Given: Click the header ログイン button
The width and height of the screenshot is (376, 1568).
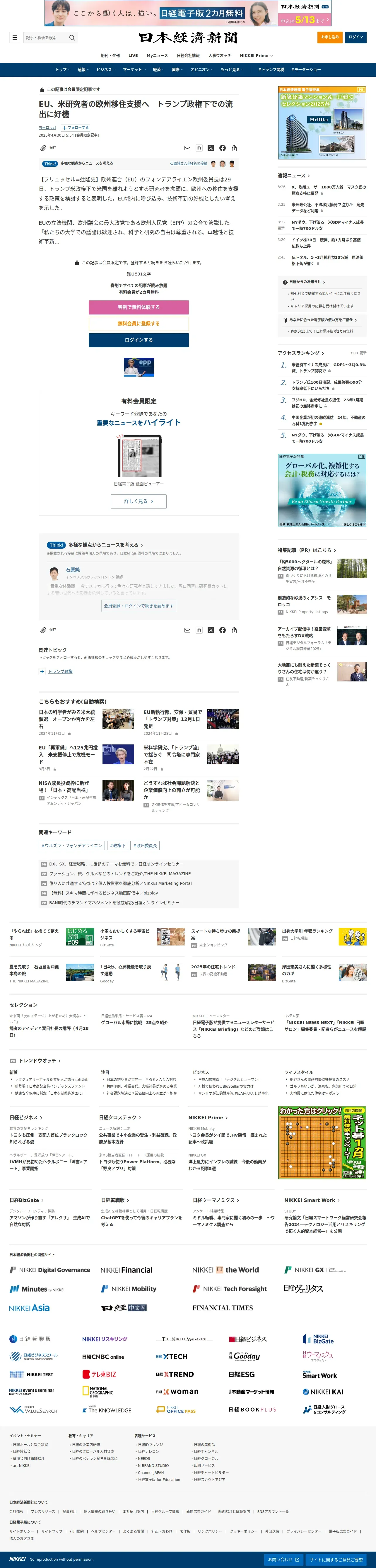Looking at the screenshot, I should [356, 37].
